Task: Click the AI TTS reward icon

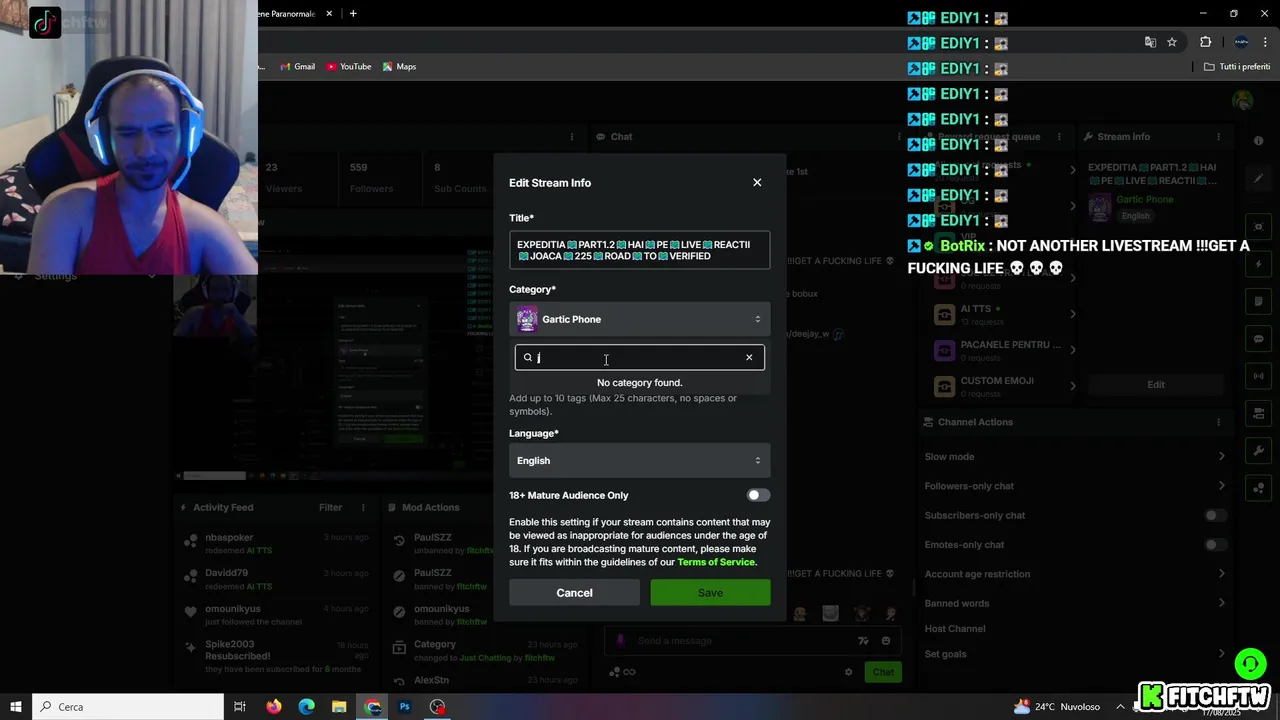Action: click(944, 314)
